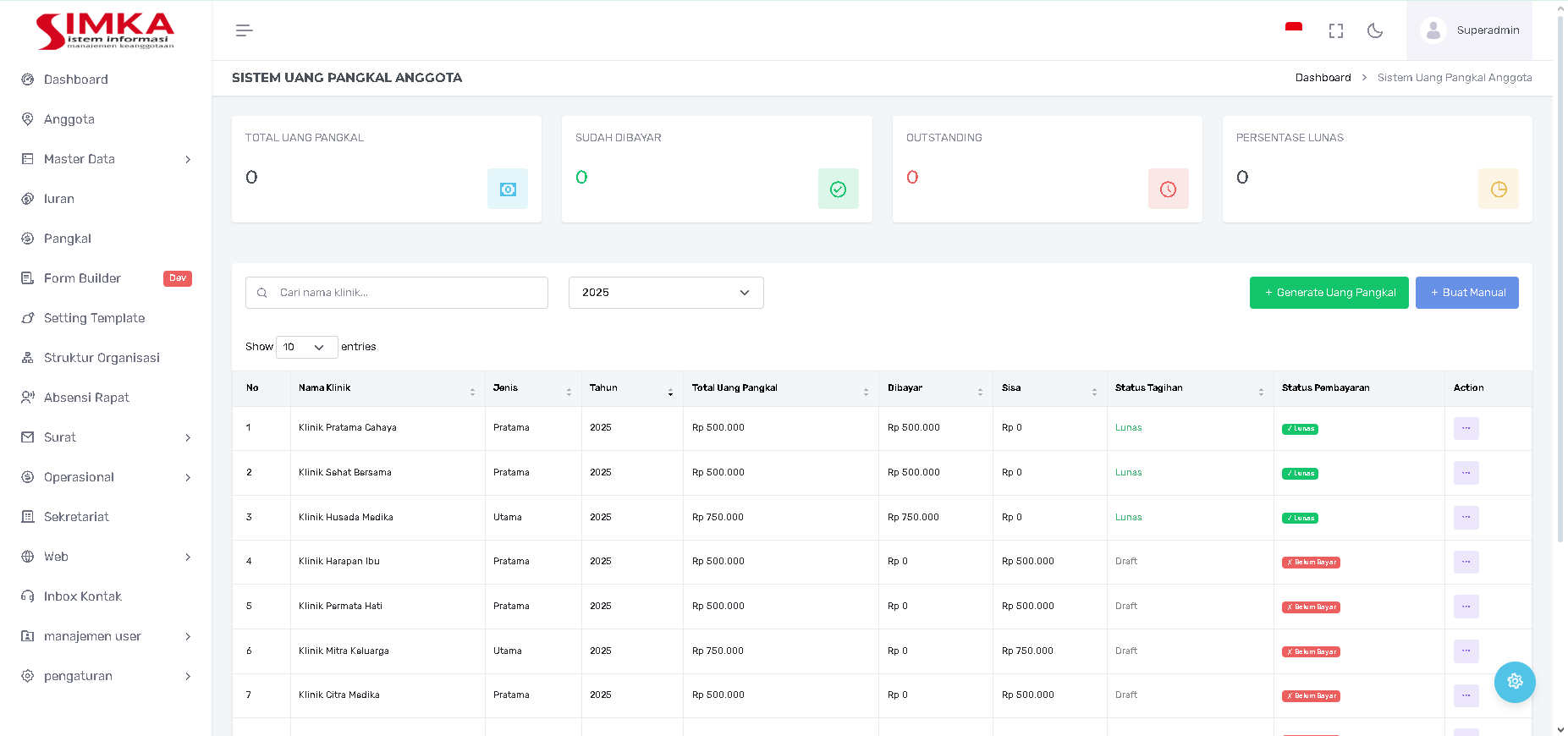Click the Generate Uang Pangkal button
Viewport: 1568px width, 736px height.
point(1329,293)
